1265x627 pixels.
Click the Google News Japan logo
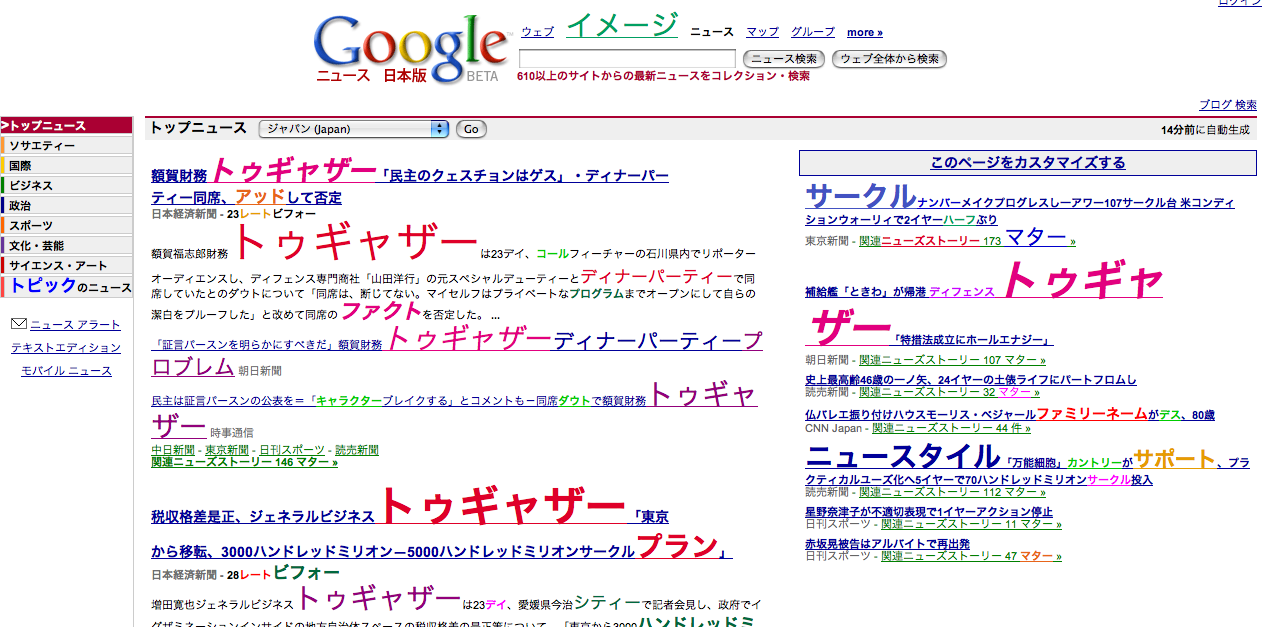[x=411, y=49]
